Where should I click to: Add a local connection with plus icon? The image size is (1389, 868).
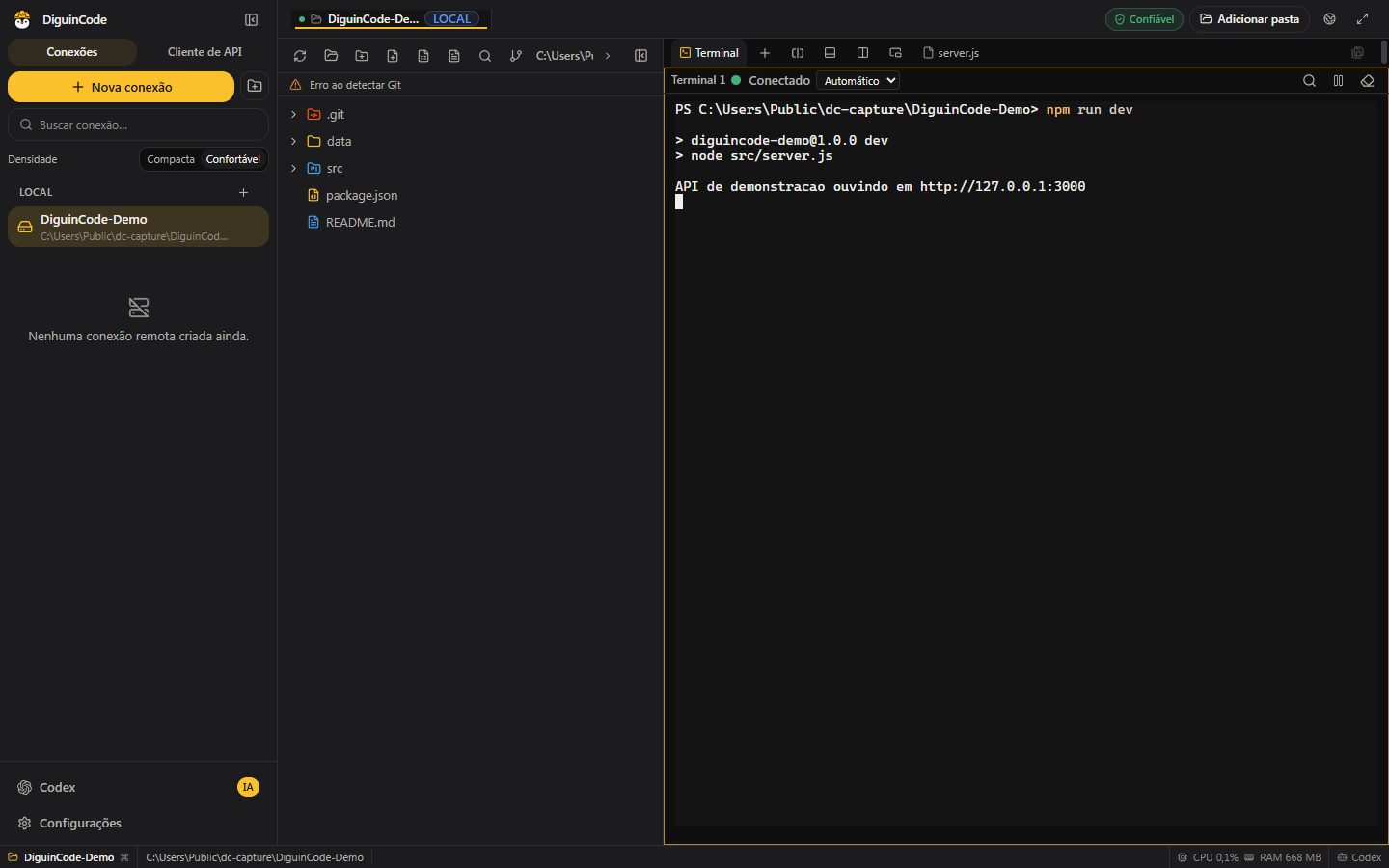click(x=243, y=192)
